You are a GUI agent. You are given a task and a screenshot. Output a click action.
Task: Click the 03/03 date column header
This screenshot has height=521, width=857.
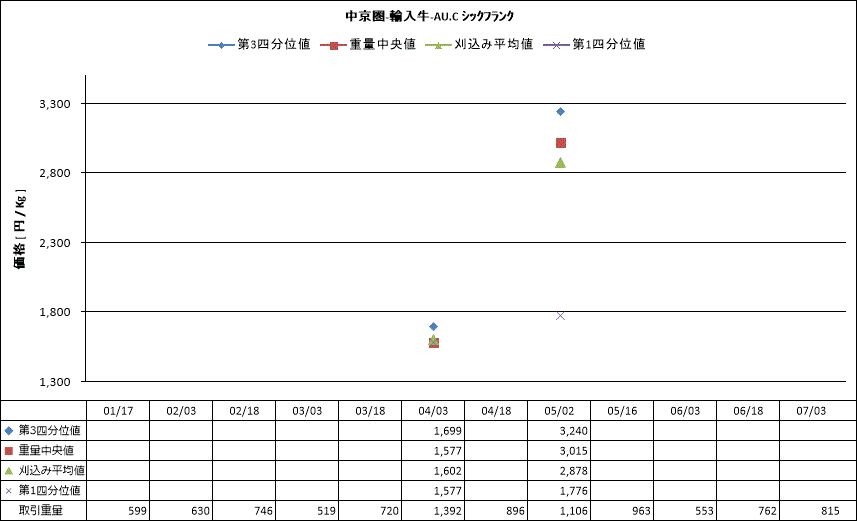point(307,411)
